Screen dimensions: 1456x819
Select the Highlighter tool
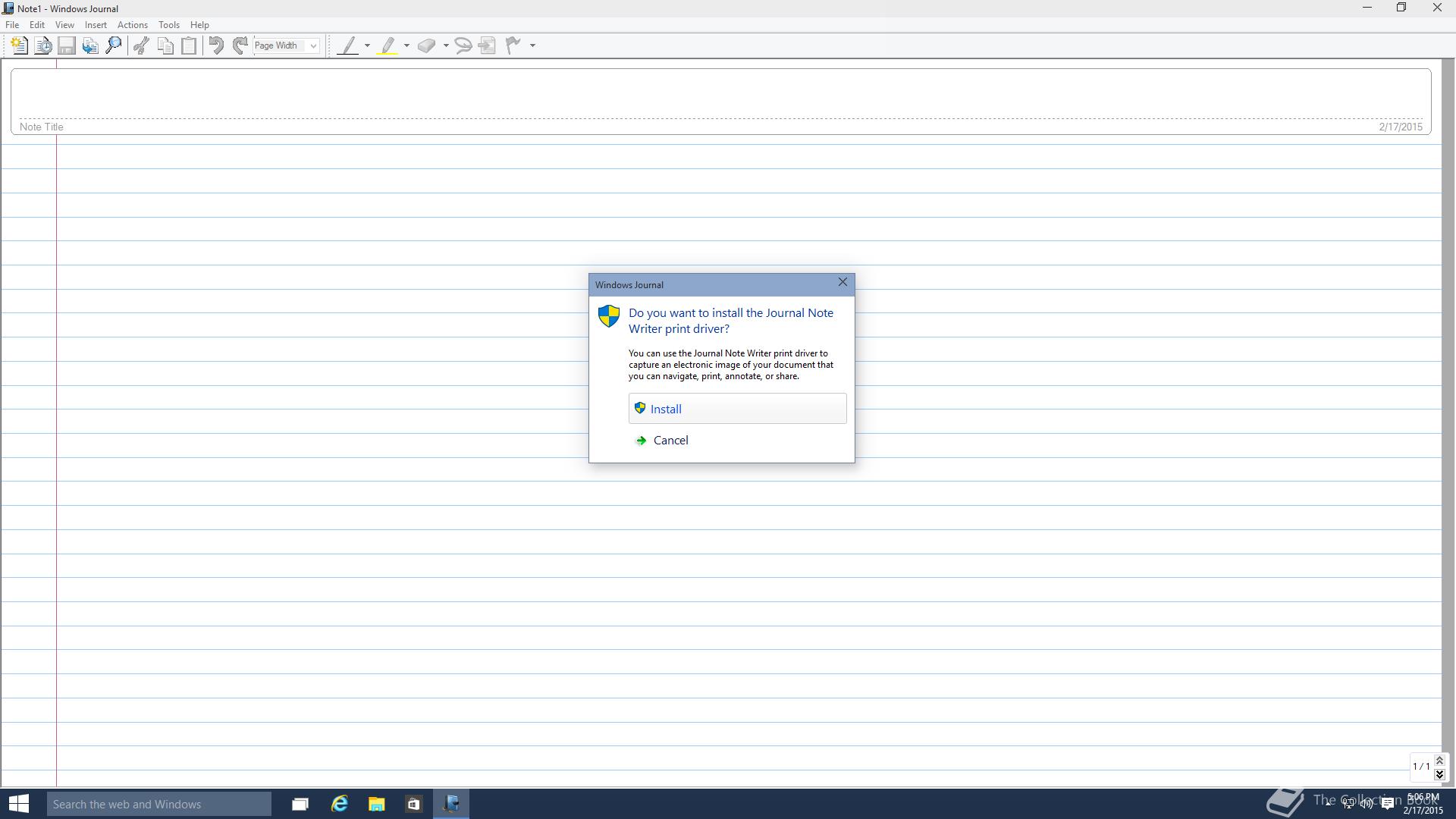[x=388, y=45]
